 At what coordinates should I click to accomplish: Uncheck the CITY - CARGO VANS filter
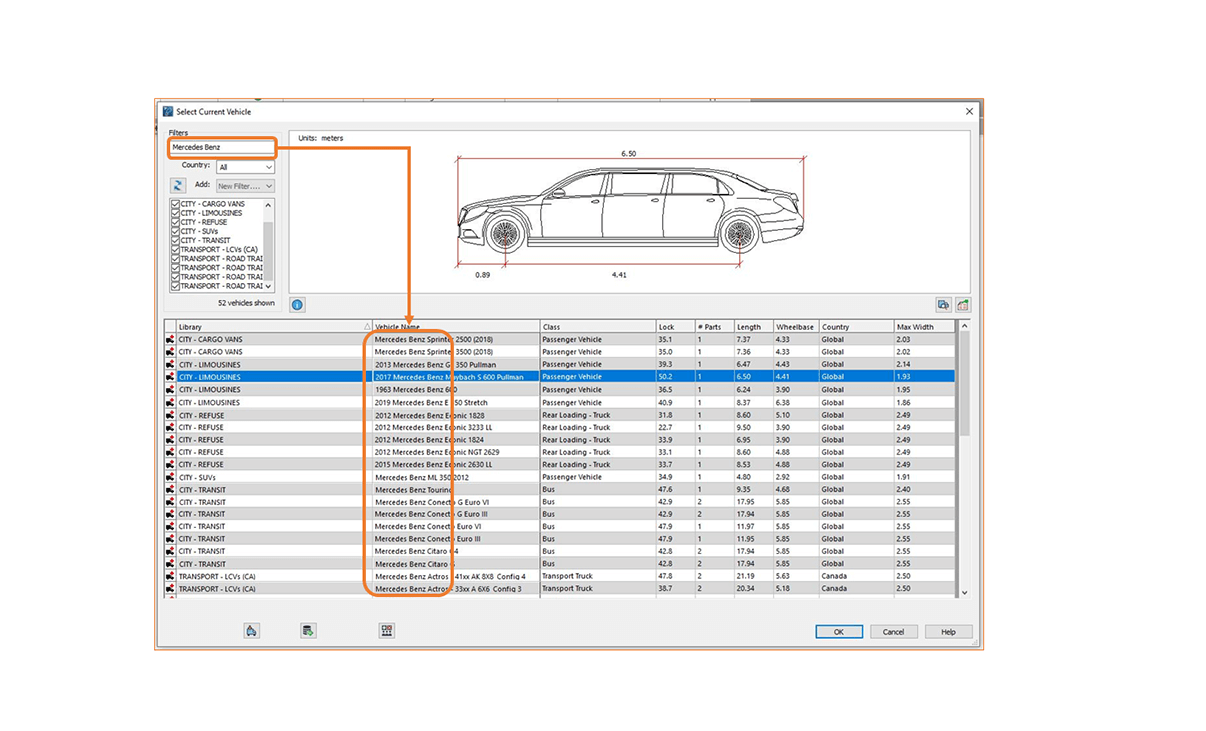point(176,203)
